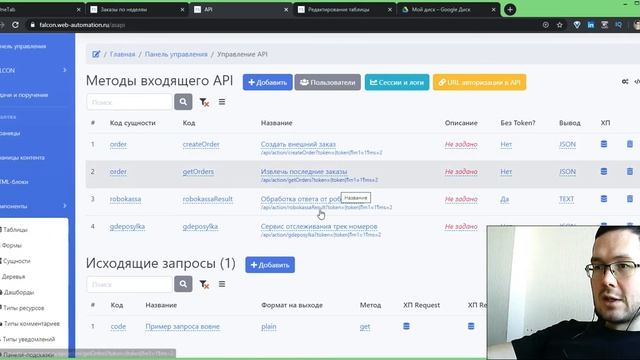Viewport: 640px width, 360px height.
Task: Open list menu icon above the outgoing requests table
Action: tap(222, 284)
